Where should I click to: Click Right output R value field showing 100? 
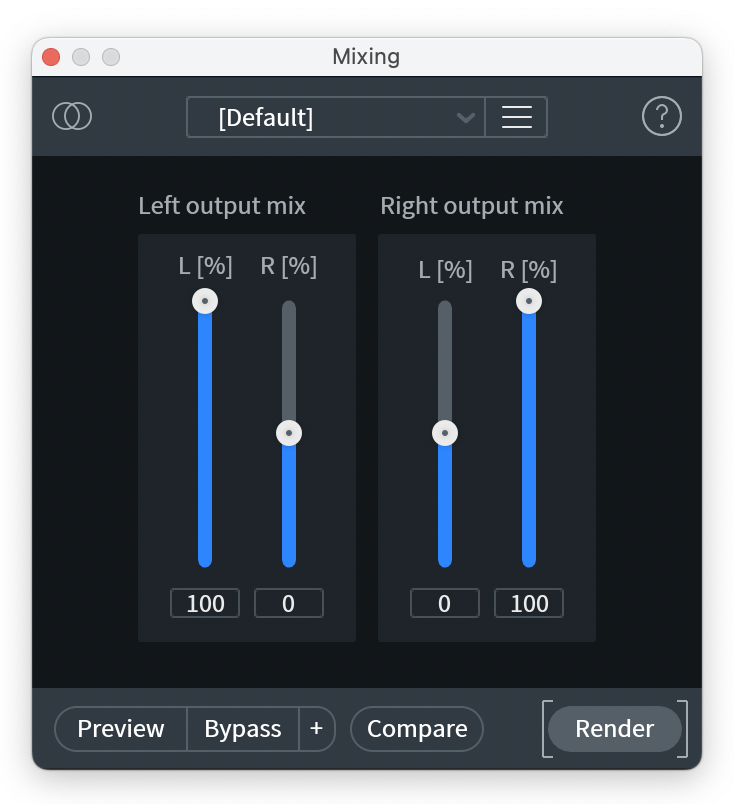click(529, 603)
